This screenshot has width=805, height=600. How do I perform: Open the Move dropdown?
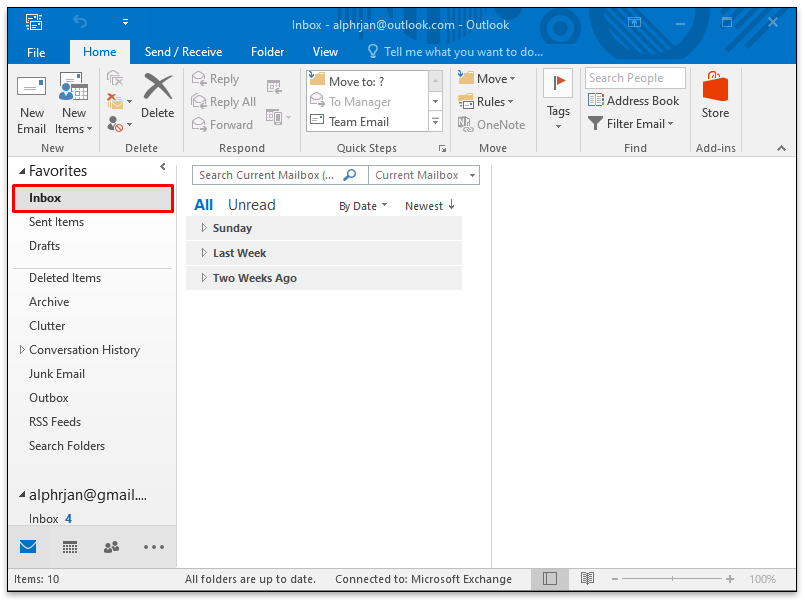click(486, 79)
